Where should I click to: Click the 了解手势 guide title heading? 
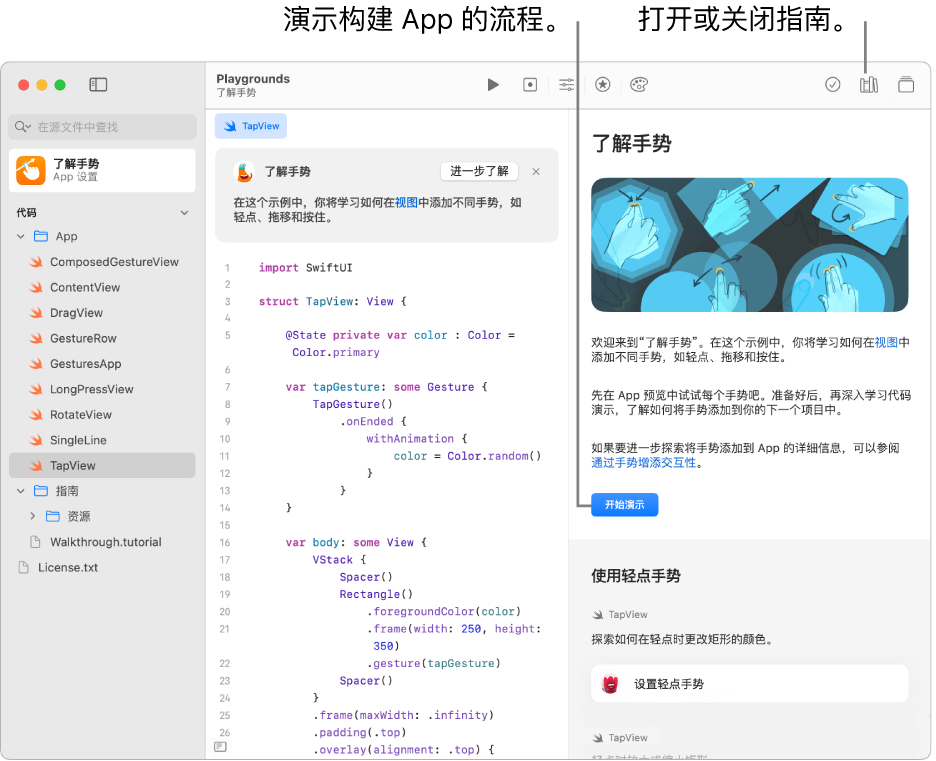click(632, 144)
